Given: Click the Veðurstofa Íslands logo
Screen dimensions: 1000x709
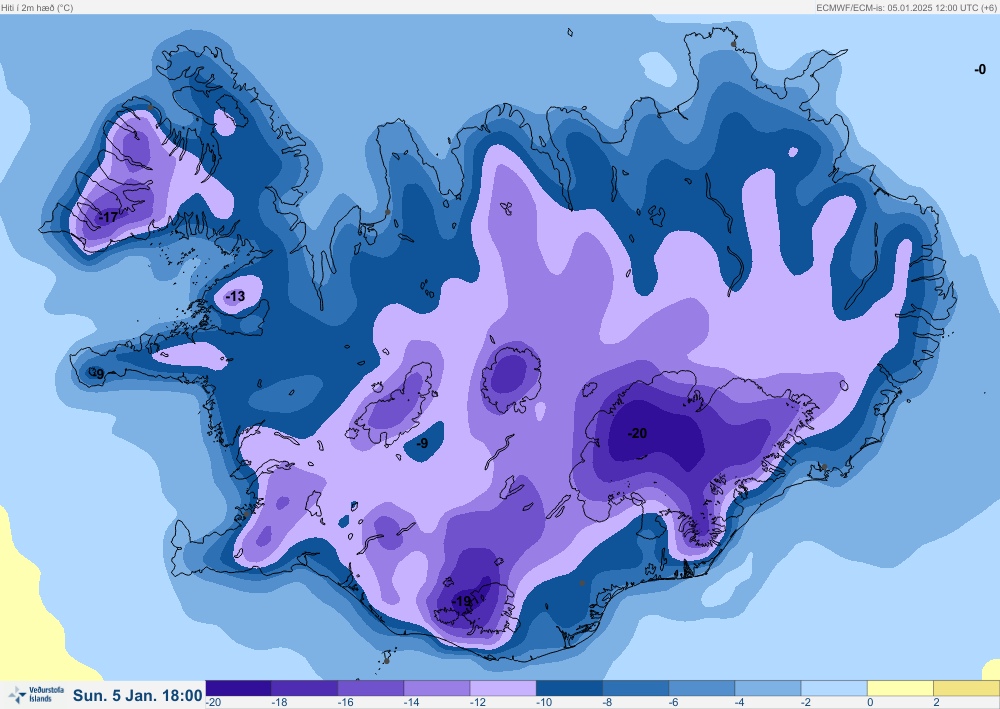Looking at the screenshot, I should [x=37, y=694].
